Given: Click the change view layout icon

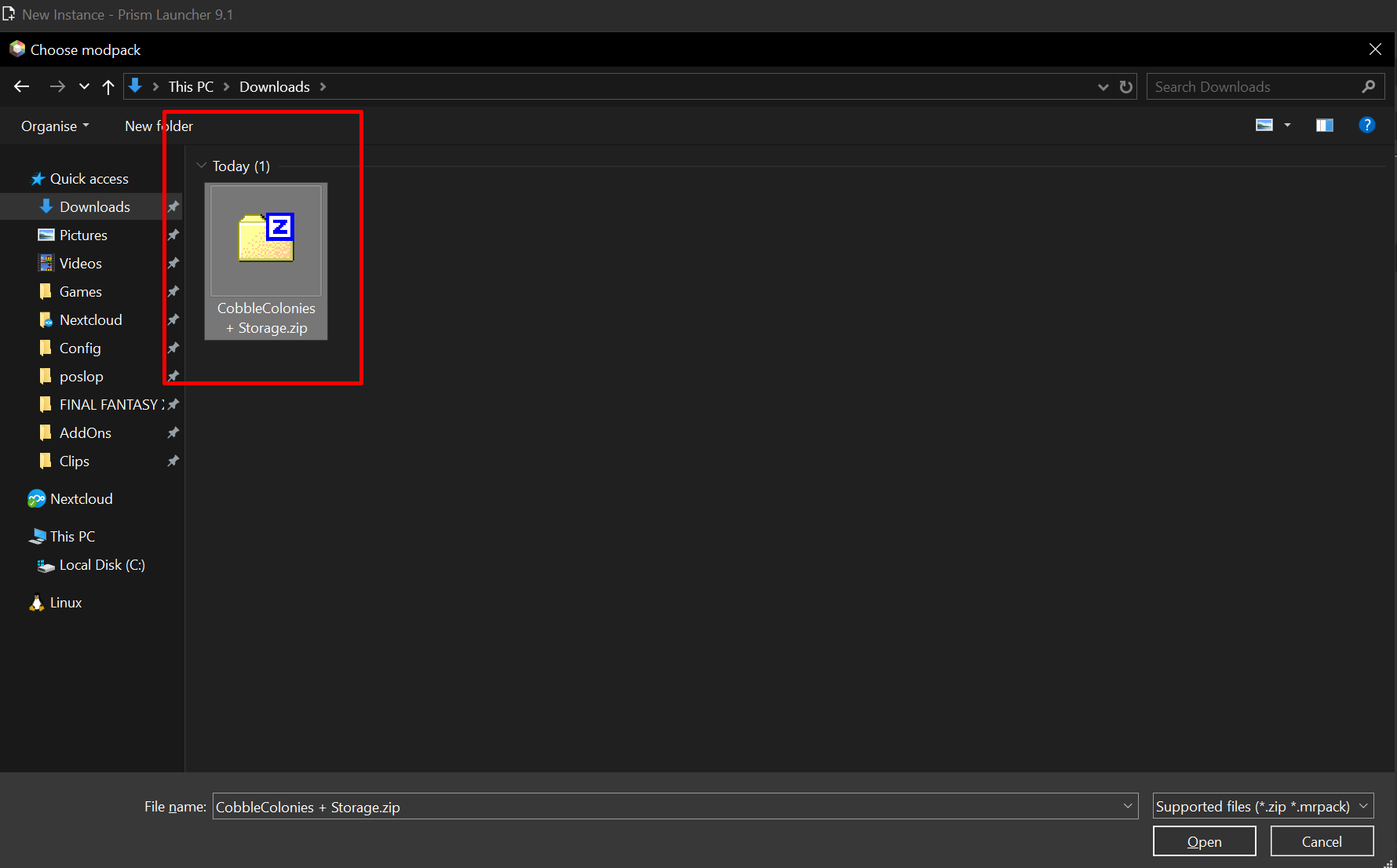Looking at the screenshot, I should pos(1264,126).
